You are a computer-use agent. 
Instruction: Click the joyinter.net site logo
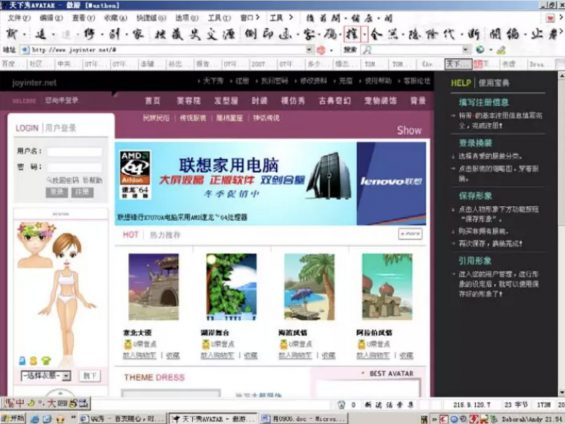(34, 83)
